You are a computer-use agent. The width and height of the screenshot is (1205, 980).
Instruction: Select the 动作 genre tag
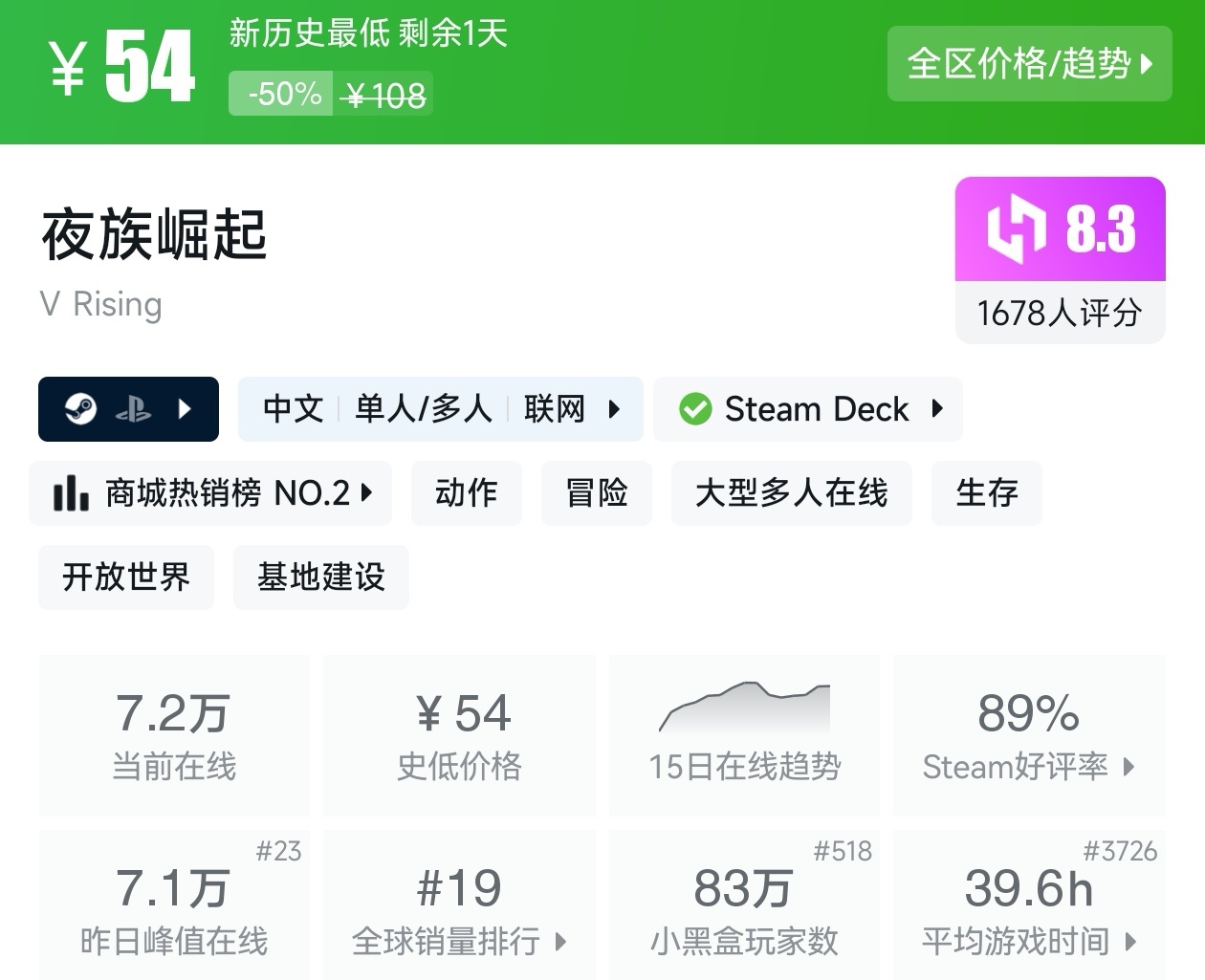click(x=467, y=493)
